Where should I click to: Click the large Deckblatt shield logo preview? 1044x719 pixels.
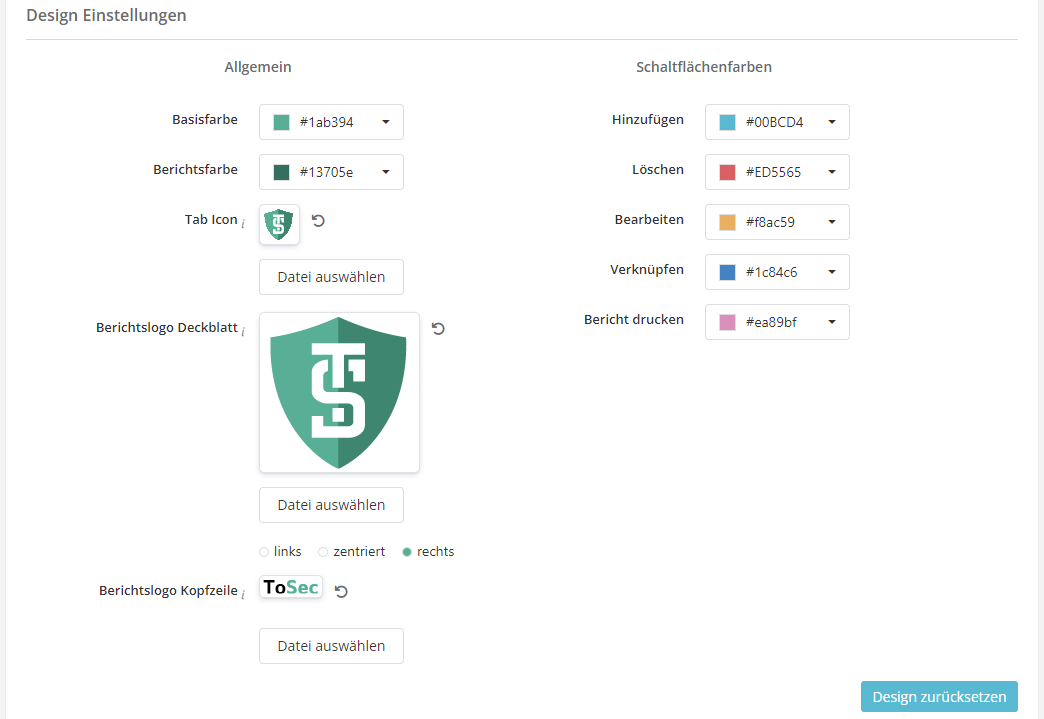tap(340, 393)
